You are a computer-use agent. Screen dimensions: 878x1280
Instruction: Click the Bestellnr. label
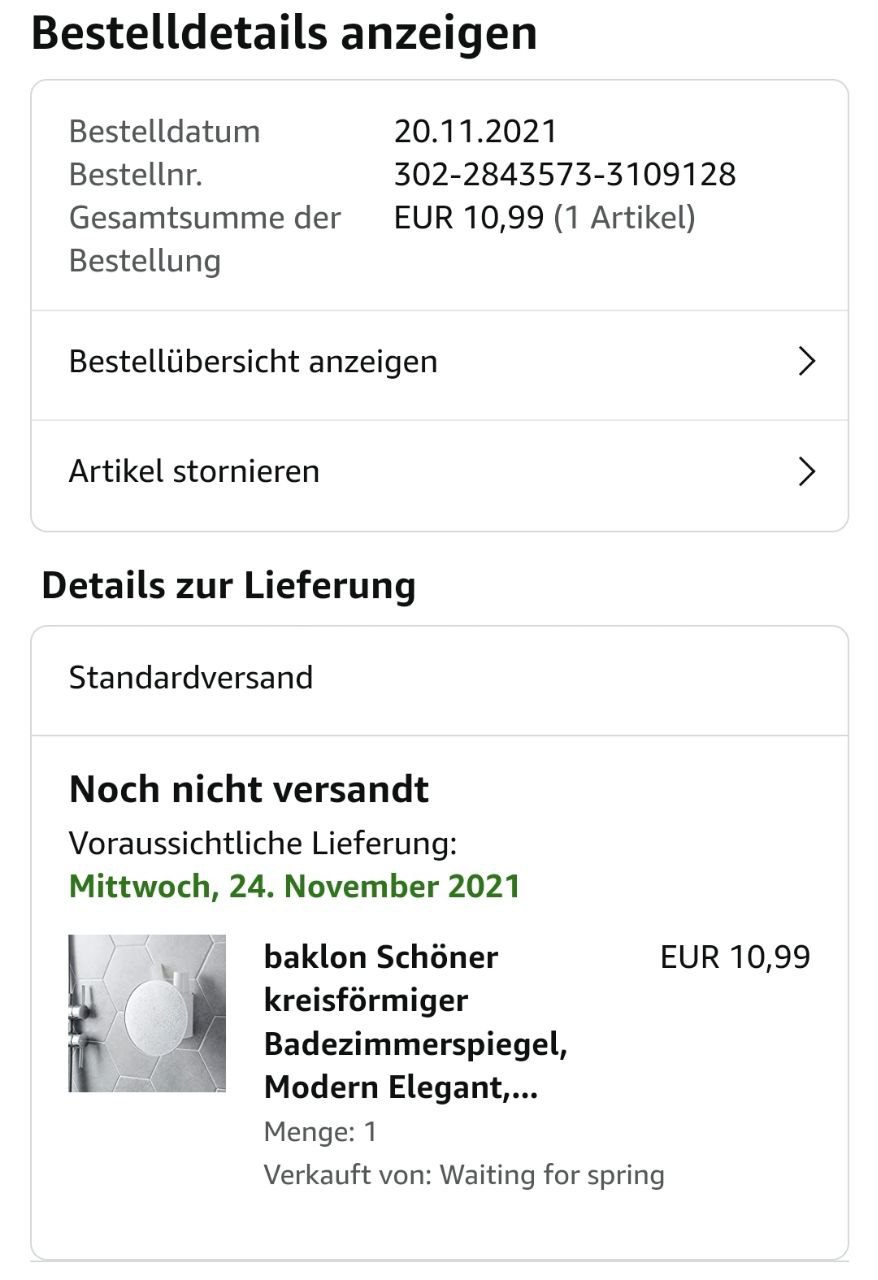(136, 175)
